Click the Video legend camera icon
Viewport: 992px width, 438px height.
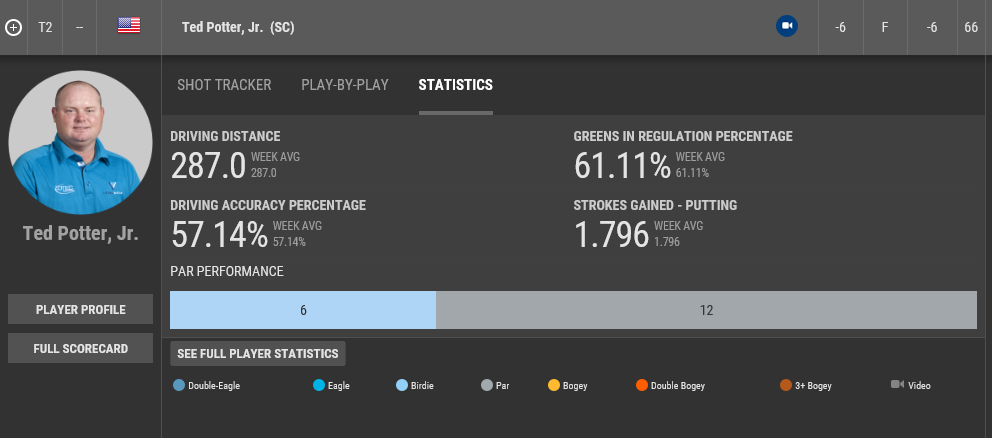click(897, 385)
